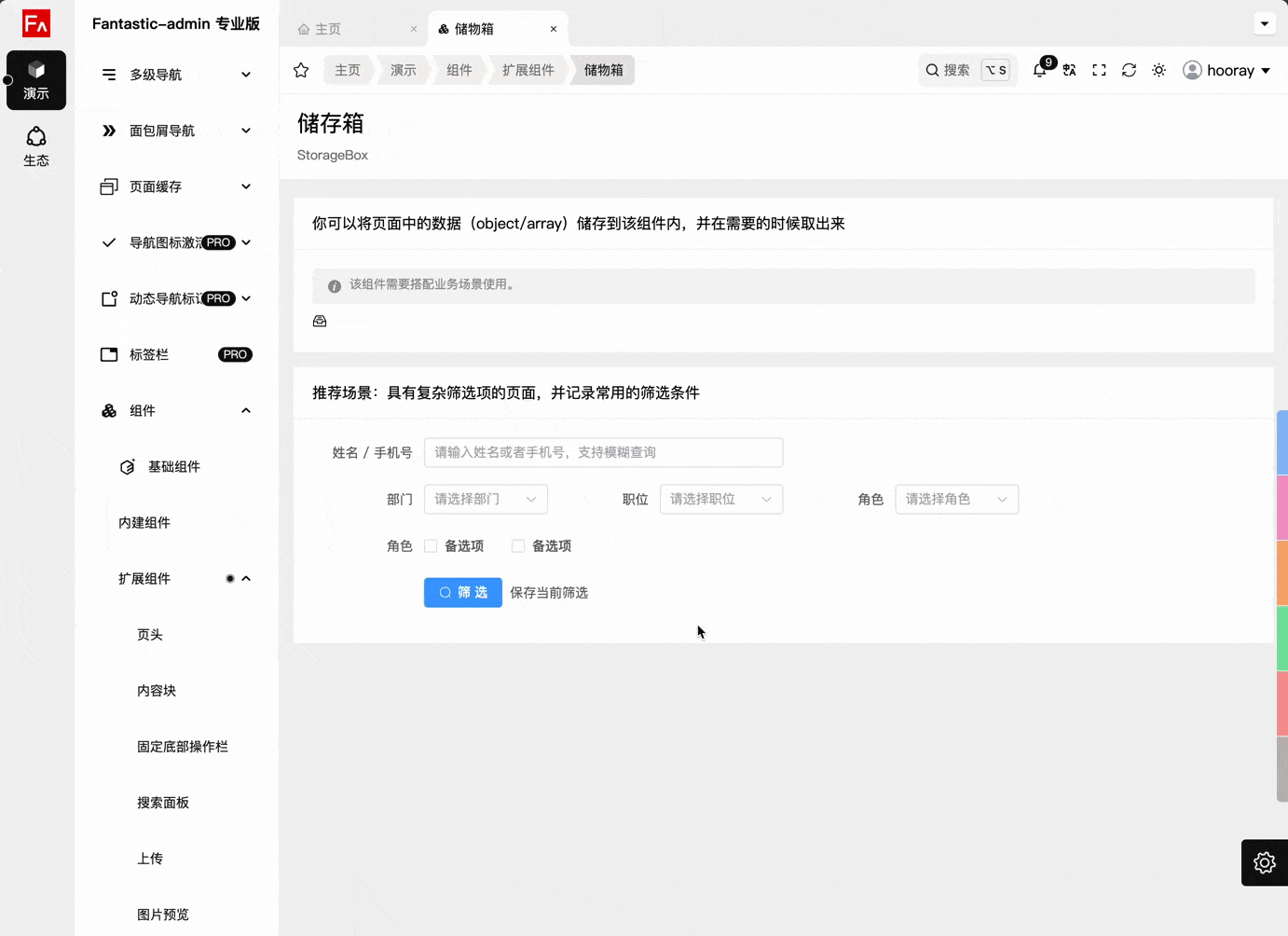This screenshot has height=936, width=1288.
Task: Click the storage box inbox icon
Action: click(320, 321)
